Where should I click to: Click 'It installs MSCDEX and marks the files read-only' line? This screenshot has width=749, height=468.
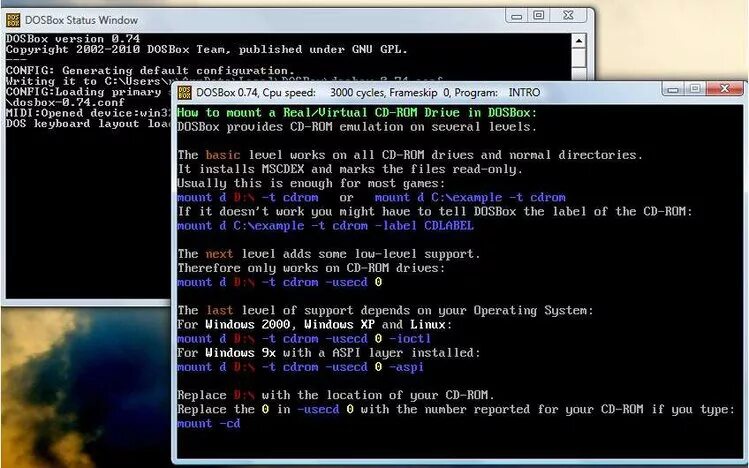click(350, 169)
